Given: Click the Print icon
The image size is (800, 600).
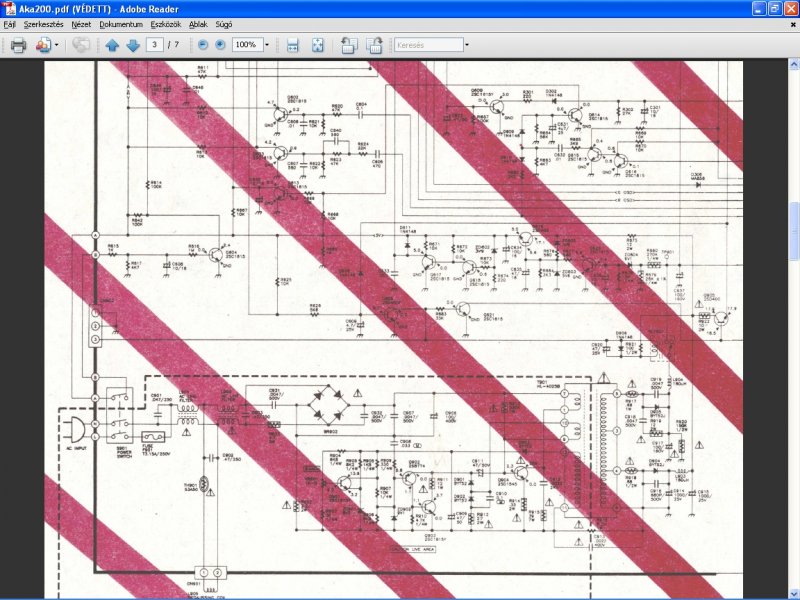Looking at the screenshot, I should (x=18, y=45).
